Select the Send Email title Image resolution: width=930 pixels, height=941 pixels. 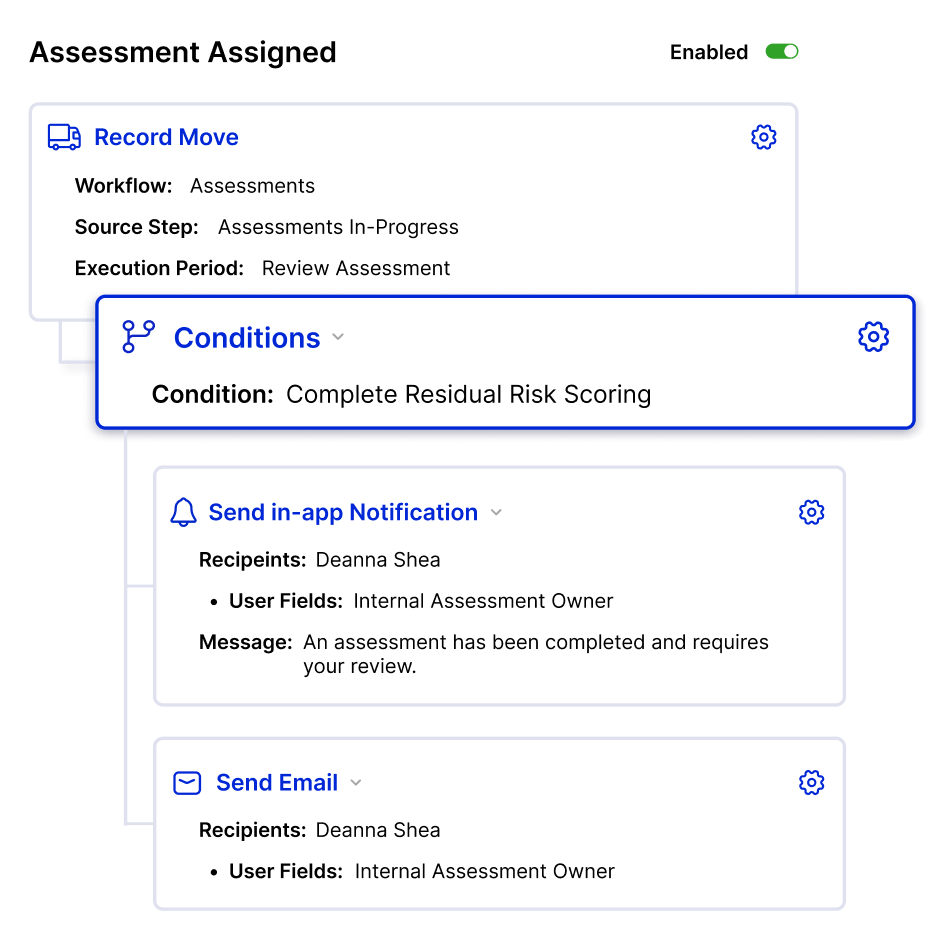(277, 782)
